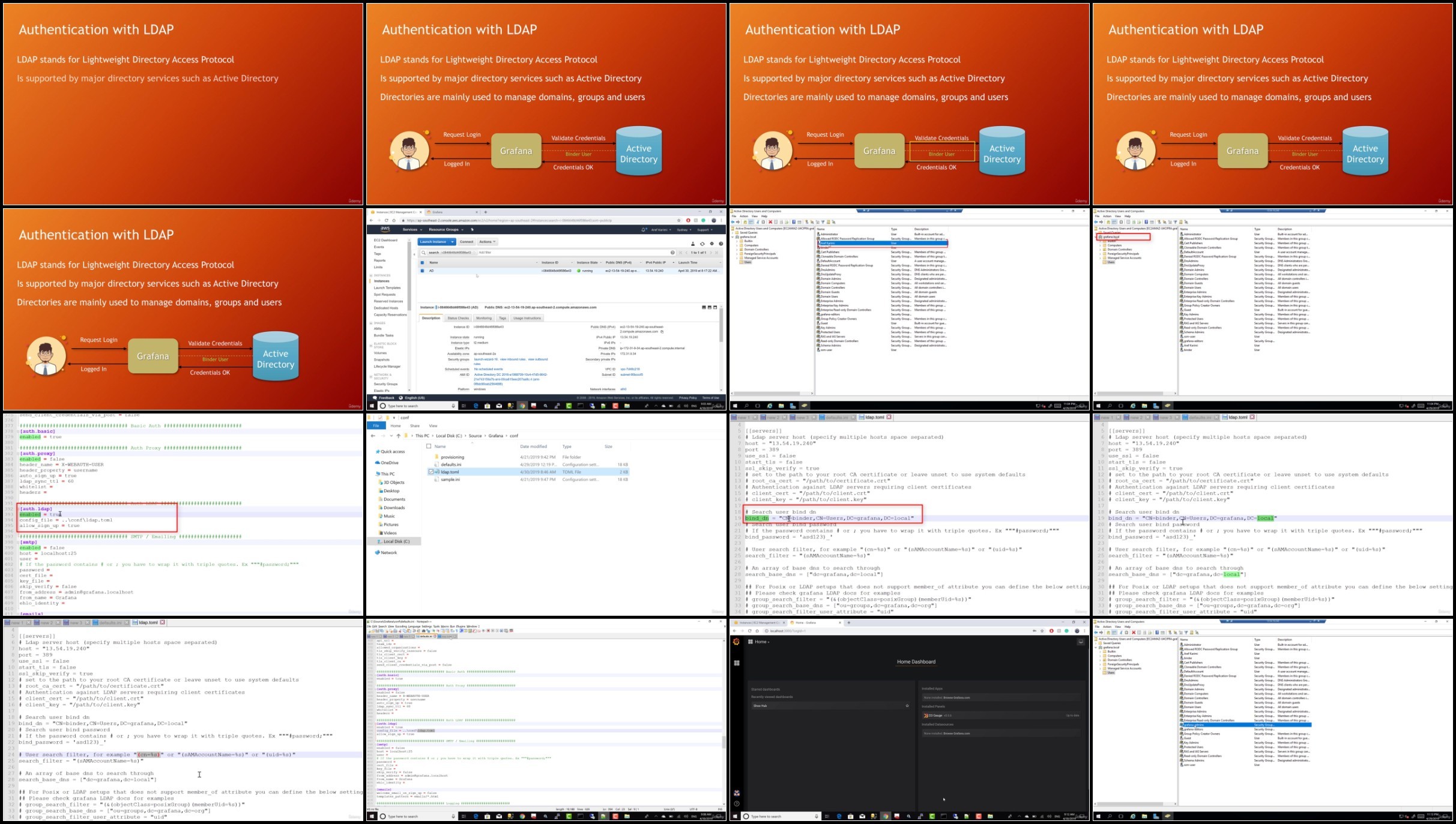The height and width of the screenshot is (824, 1456).
Task: Click the Grafana logo in the side menu
Action: pyautogui.click(x=736, y=642)
